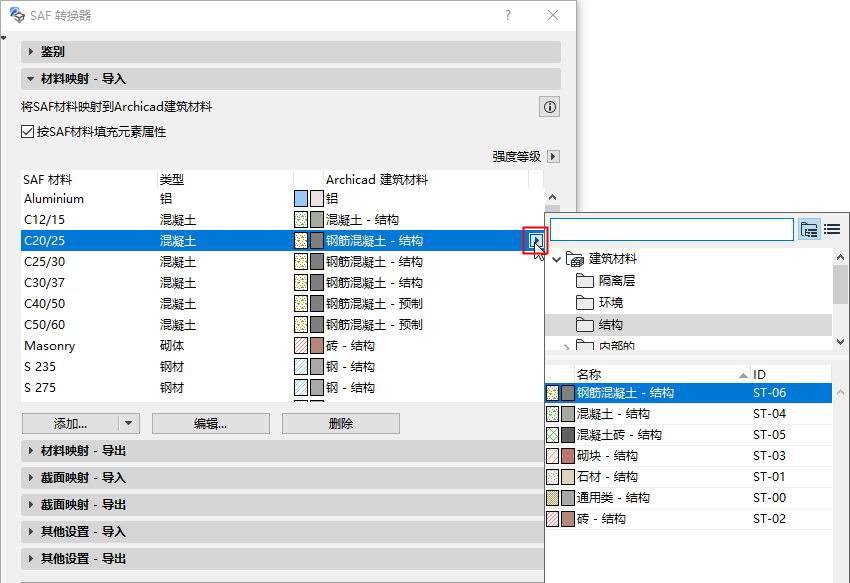Click the blue fill swatch on Aluminium row
850x583 pixels.
tap(301, 198)
